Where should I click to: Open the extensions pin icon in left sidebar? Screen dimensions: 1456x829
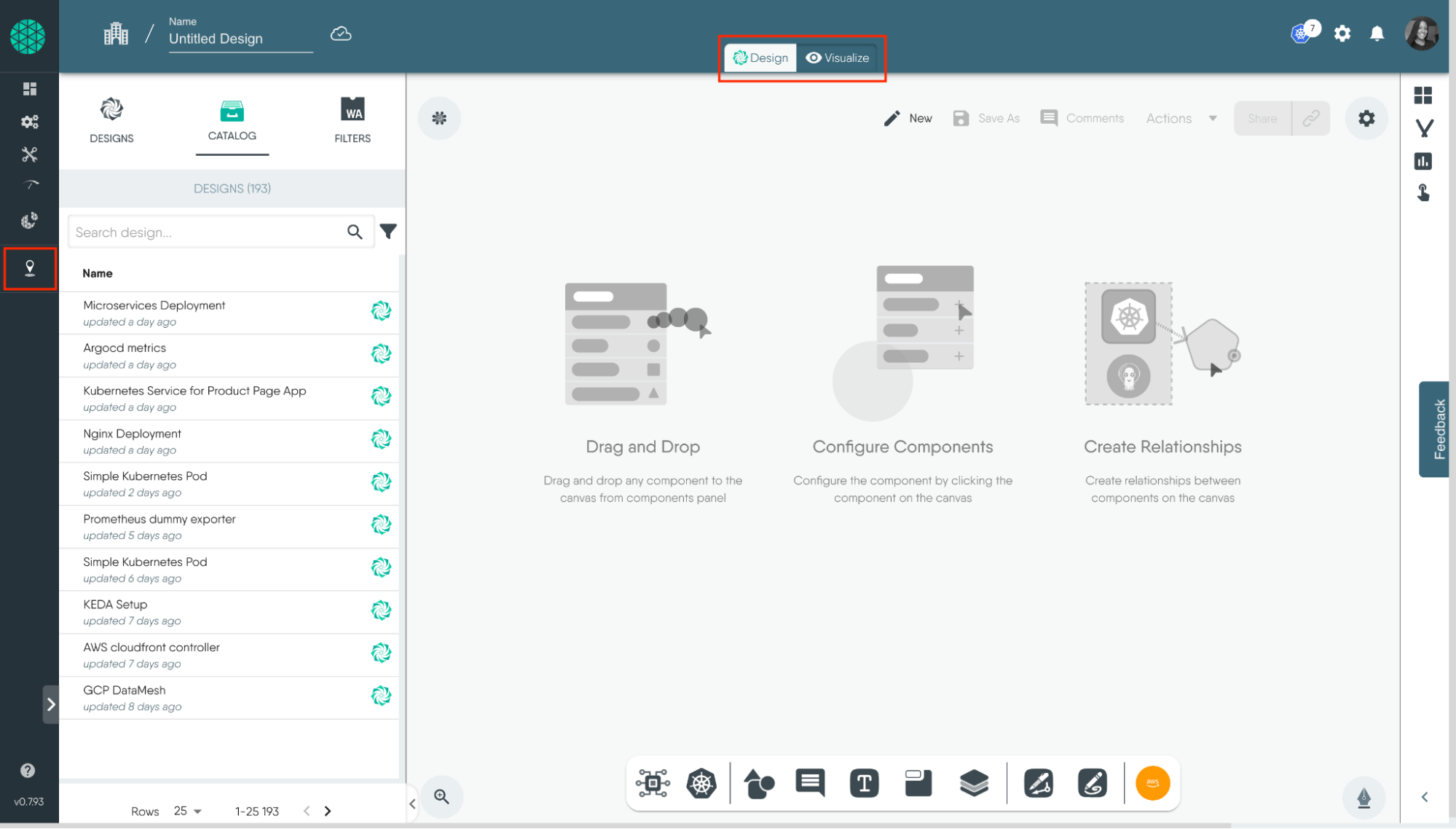click(30, 268)
